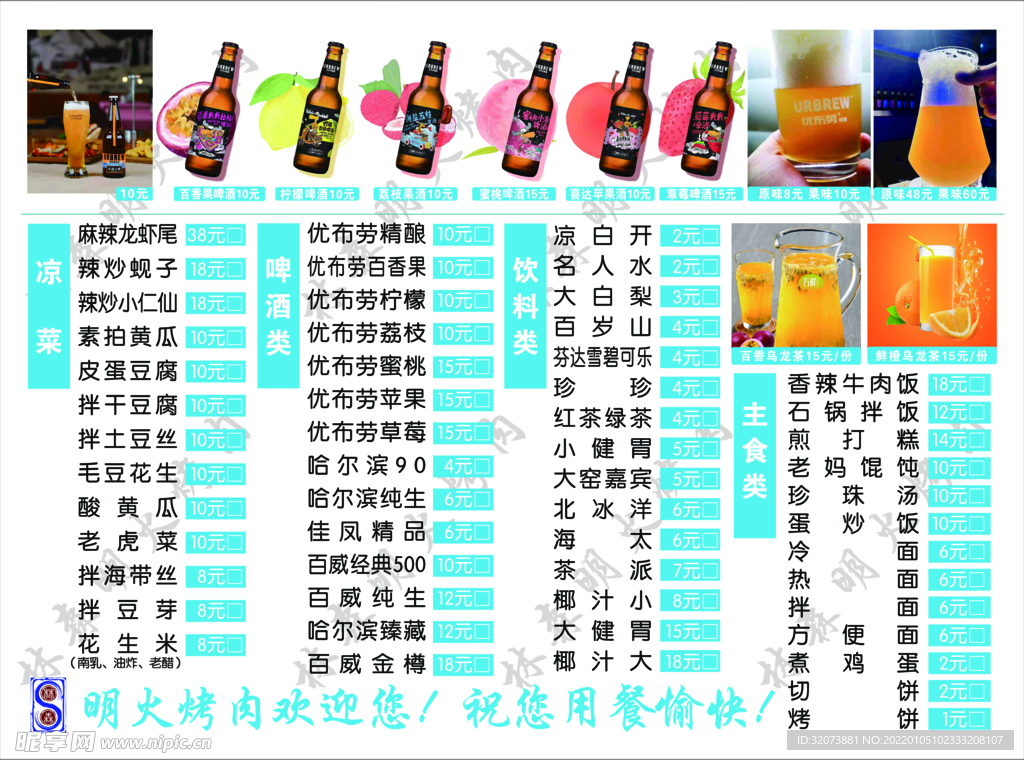
Task: Tick the 烤饼 1元 checkbox
Action: pyautogui.click(x=976, y=720)
